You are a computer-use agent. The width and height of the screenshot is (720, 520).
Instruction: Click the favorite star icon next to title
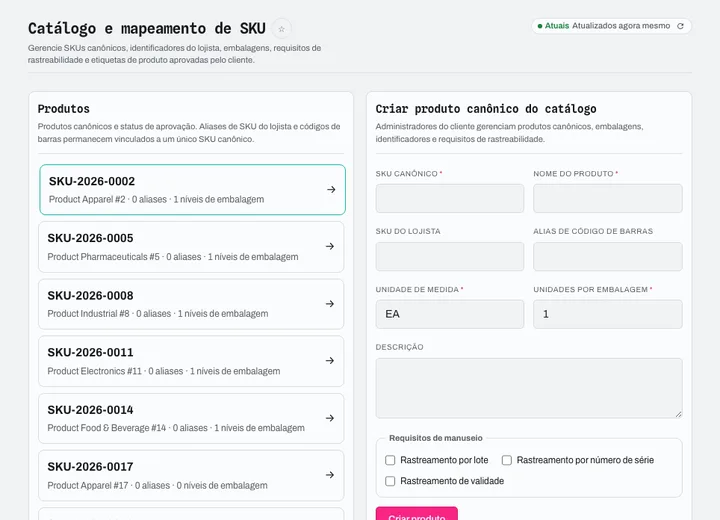click(281, 29)
